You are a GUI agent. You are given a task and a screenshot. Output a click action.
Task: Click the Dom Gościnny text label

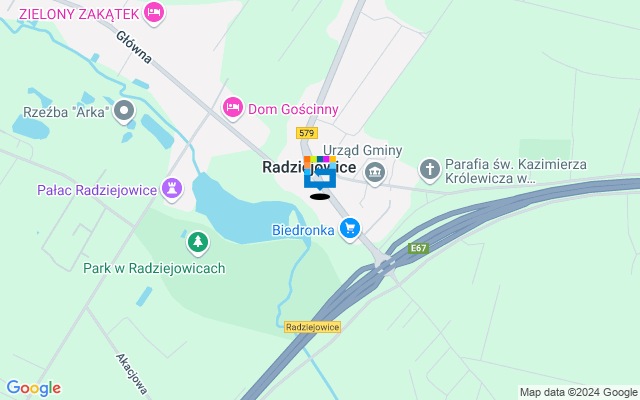tap(293, 109)
